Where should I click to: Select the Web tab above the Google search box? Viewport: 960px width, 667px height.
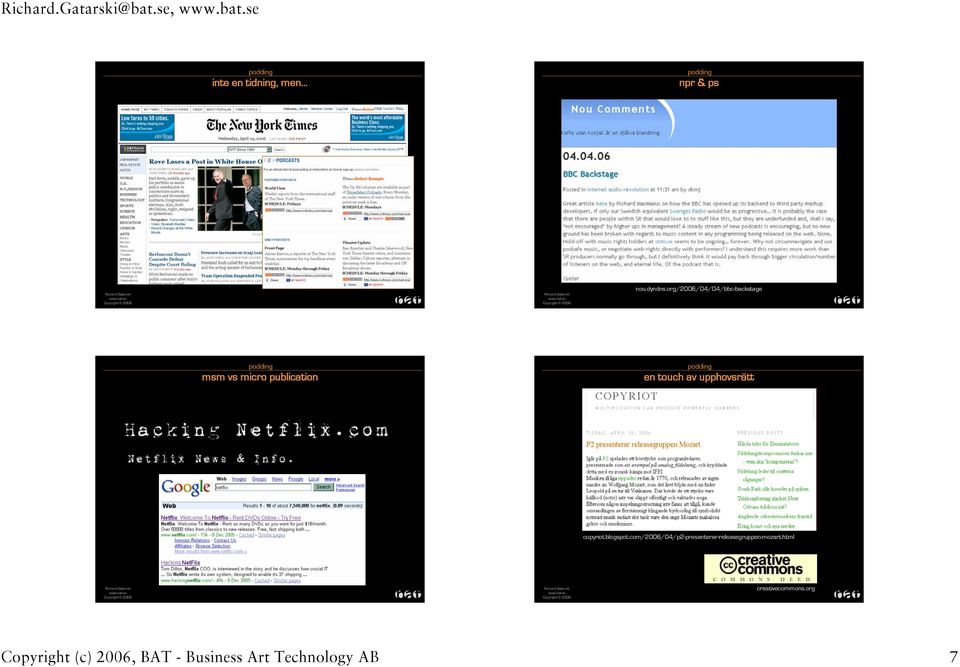coord(222,479)
